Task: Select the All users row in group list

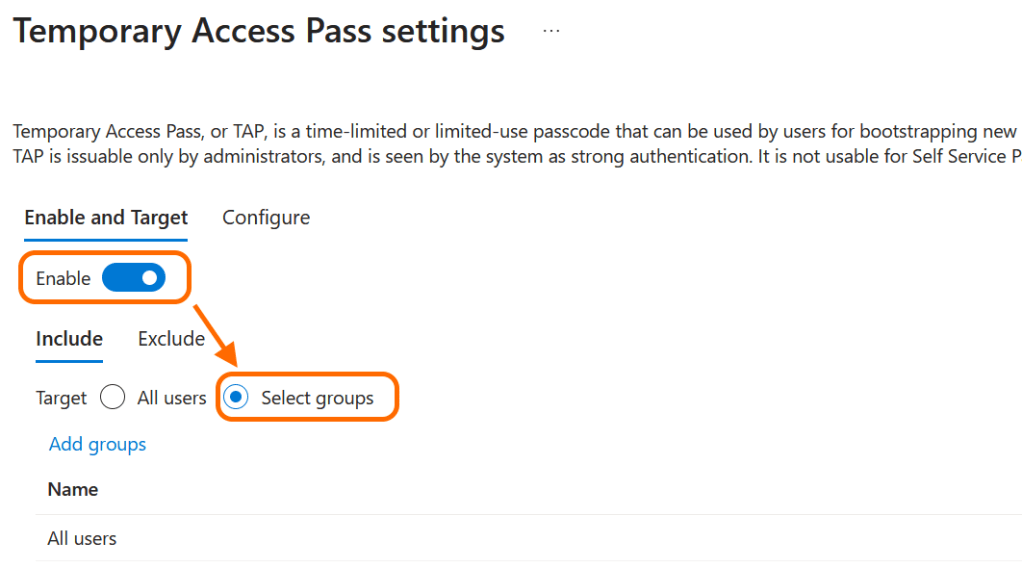Action: [82, 538]
